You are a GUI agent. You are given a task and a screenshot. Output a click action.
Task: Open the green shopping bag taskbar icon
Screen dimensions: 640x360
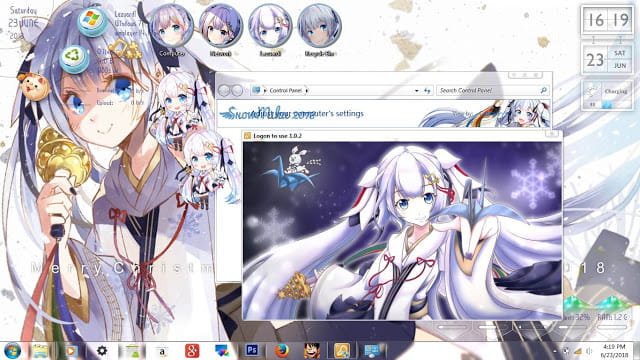tap(132, 351)
